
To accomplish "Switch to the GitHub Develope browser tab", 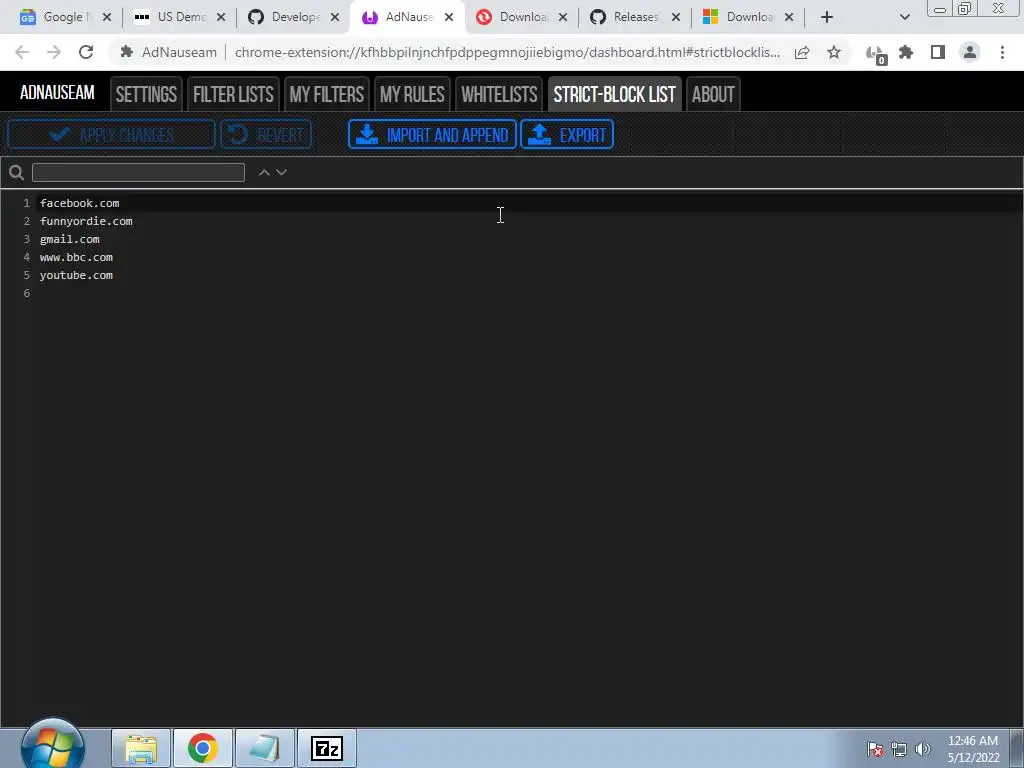I will tap(293, 17).
